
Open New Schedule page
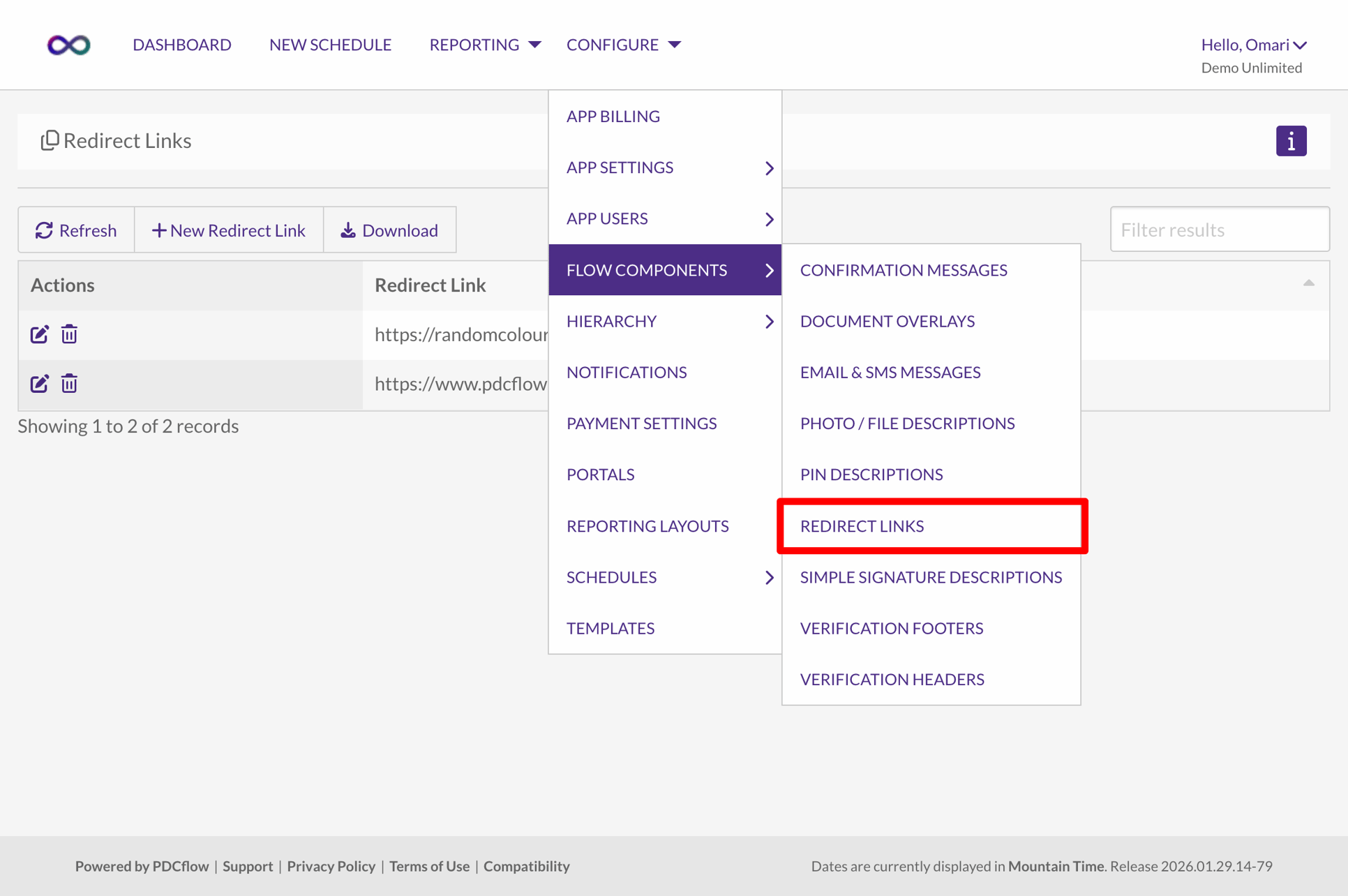[330, 45]
